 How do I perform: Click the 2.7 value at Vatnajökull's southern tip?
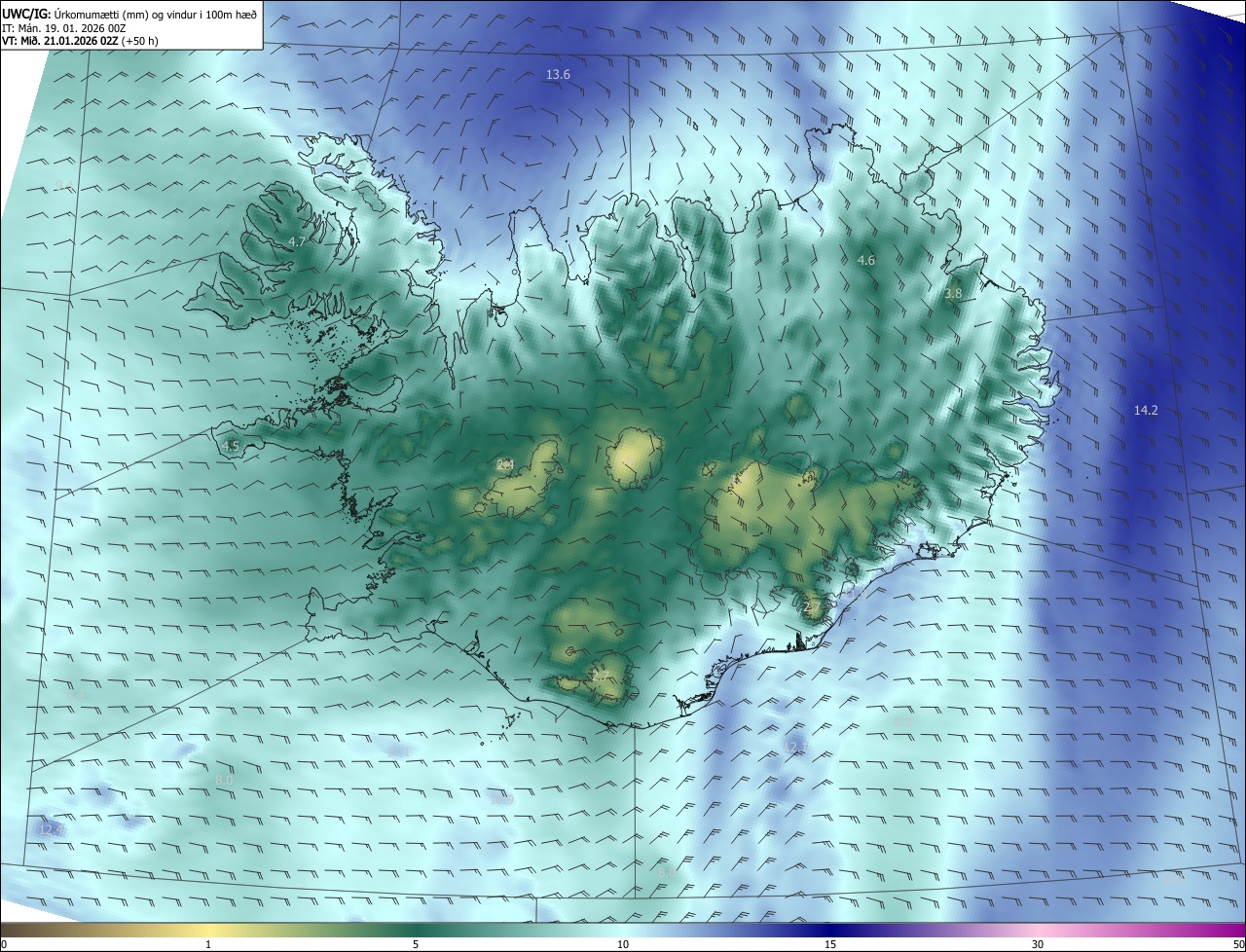[x=813, y=607]
